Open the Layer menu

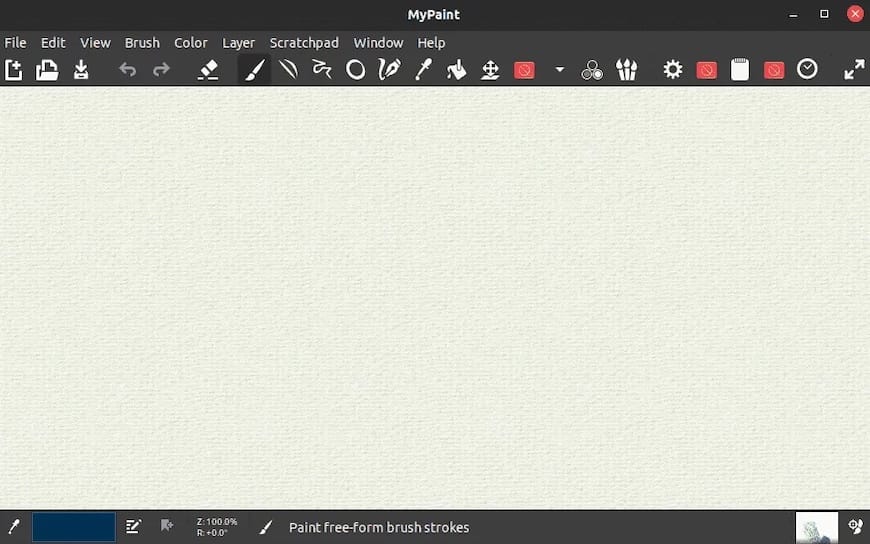pos(239,43)
